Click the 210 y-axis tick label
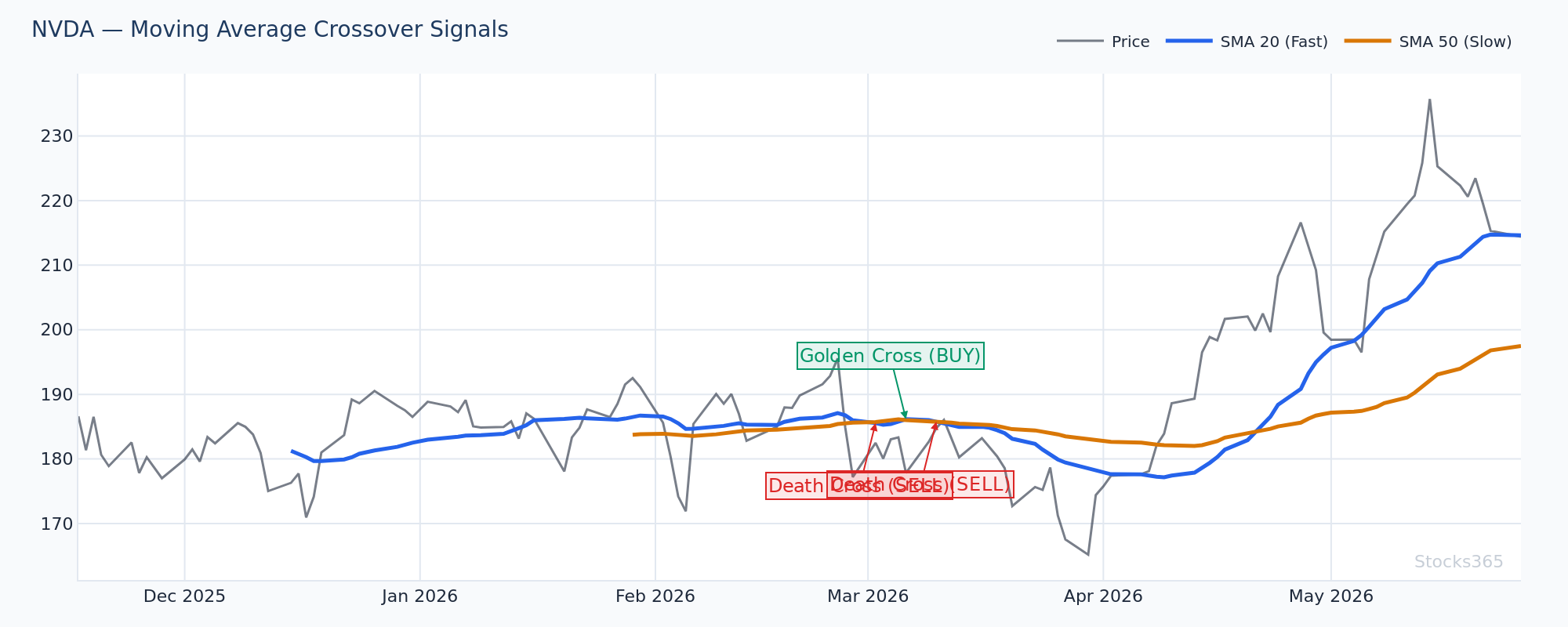The height and width of the screenshot is (627, 1568). click(x=56, y=266)
